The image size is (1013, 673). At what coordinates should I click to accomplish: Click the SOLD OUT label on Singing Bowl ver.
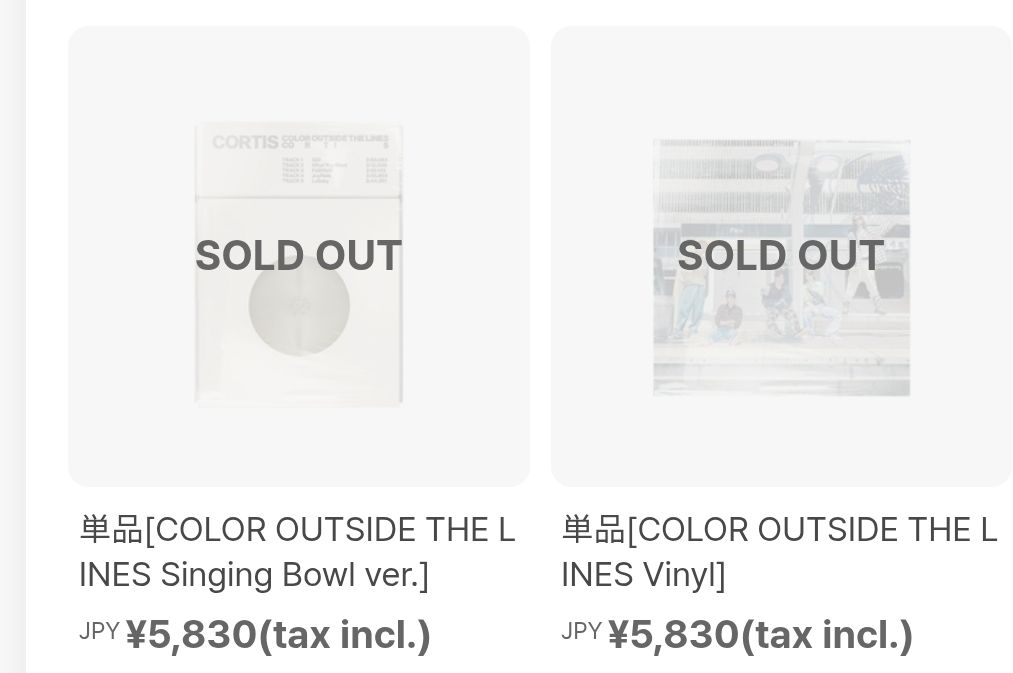(298, 256)
